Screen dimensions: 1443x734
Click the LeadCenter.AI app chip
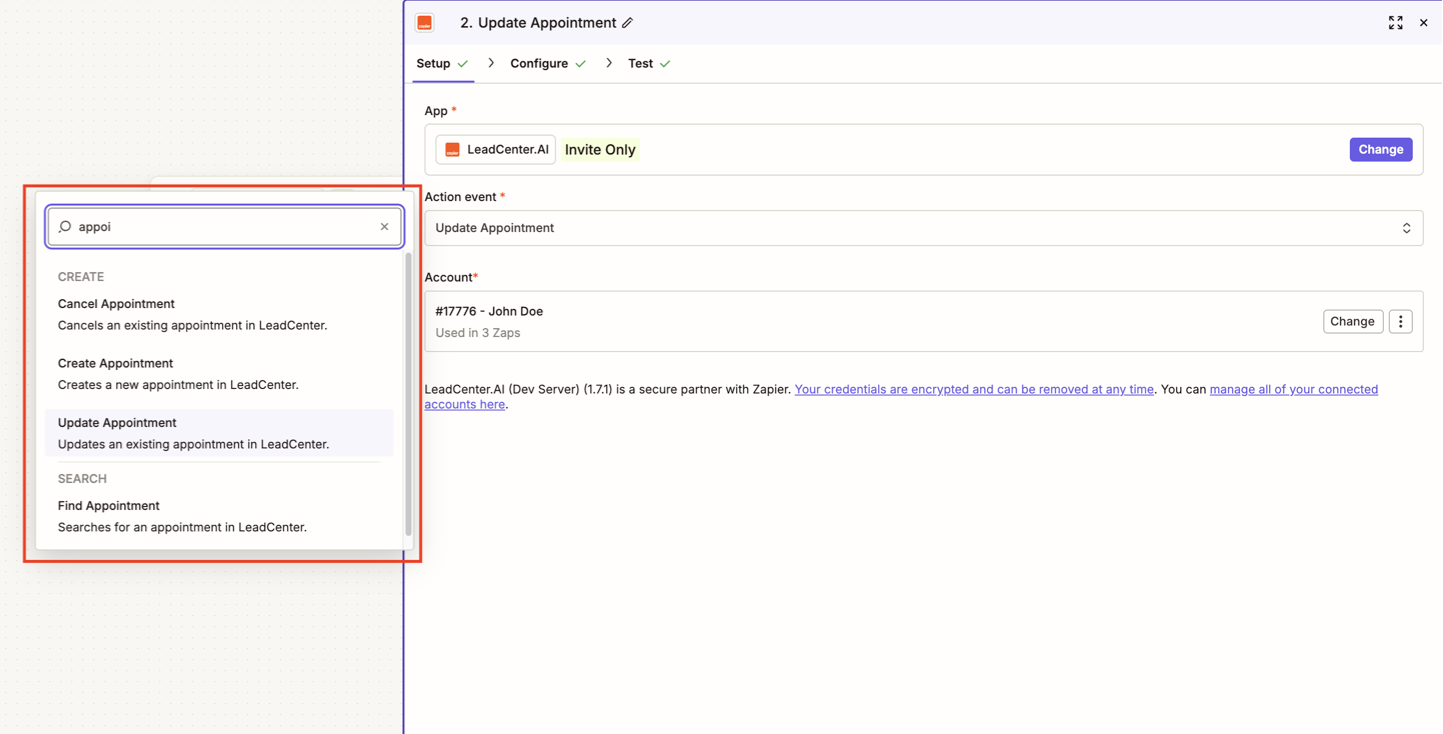[496, 149]
